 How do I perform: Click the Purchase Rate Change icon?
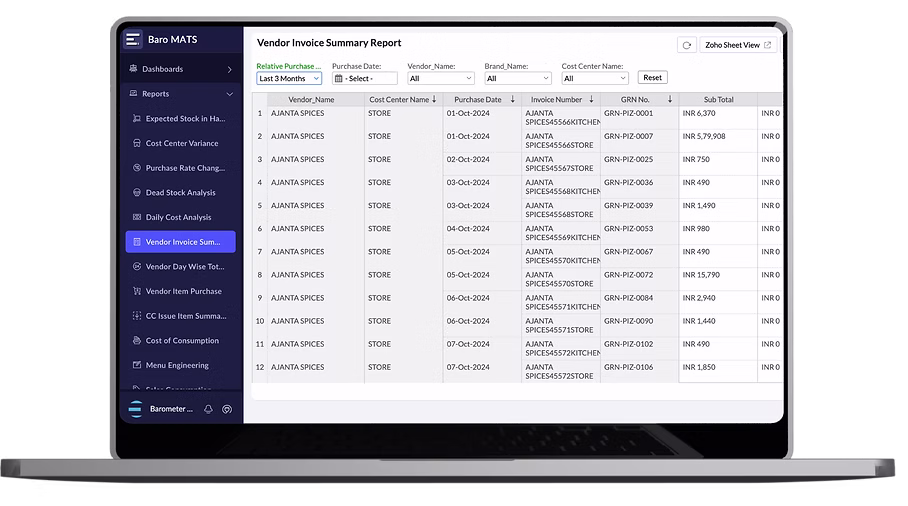tap(137, 168)
